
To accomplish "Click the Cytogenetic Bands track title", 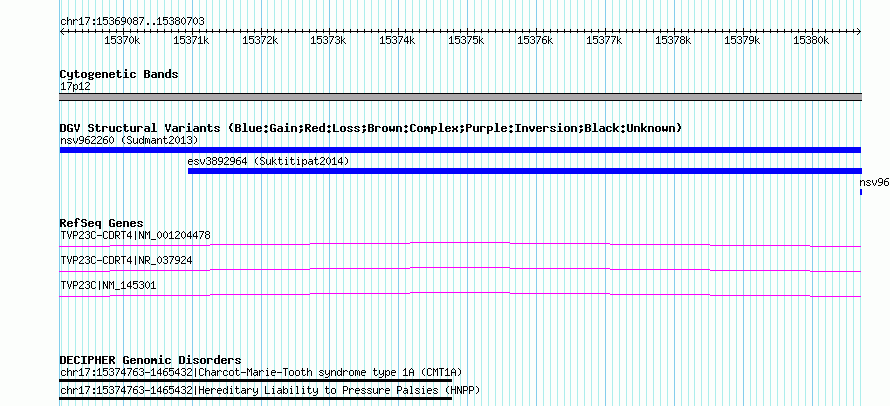I will (x=119, y=74).
